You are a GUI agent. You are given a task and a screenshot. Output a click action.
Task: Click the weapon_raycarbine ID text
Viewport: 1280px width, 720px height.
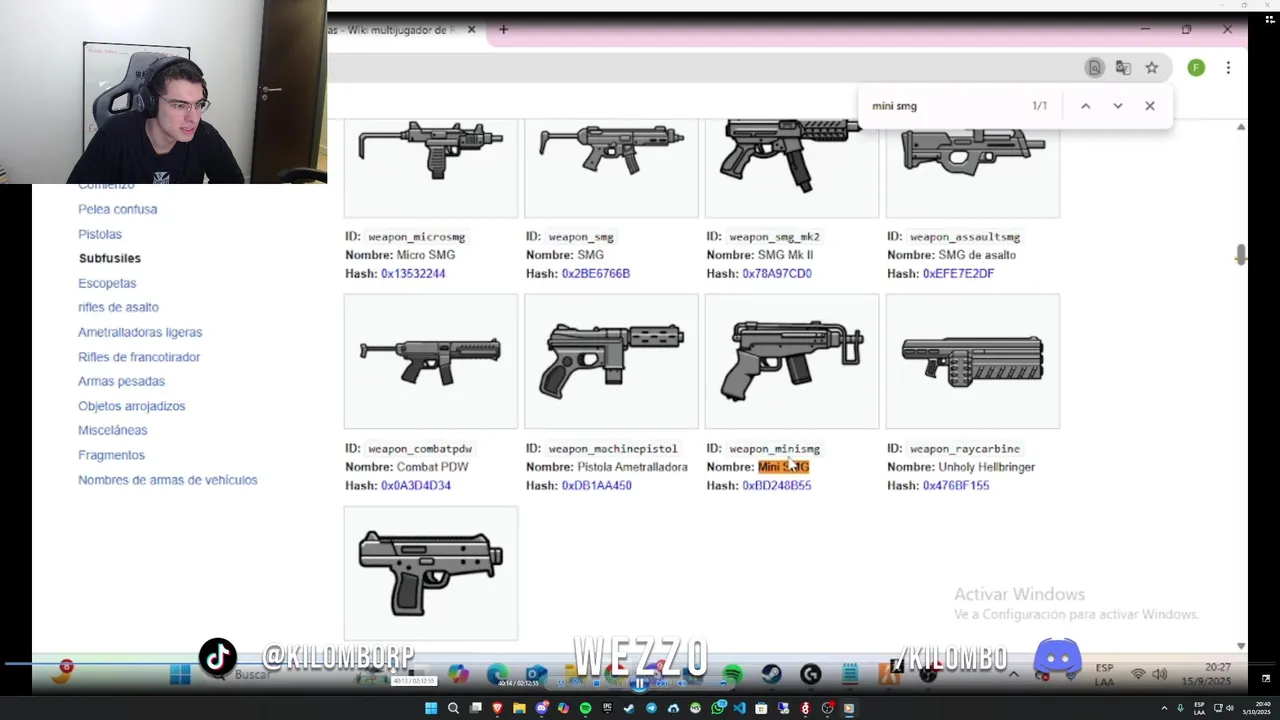pyautogui.click(x=965, y=449)
